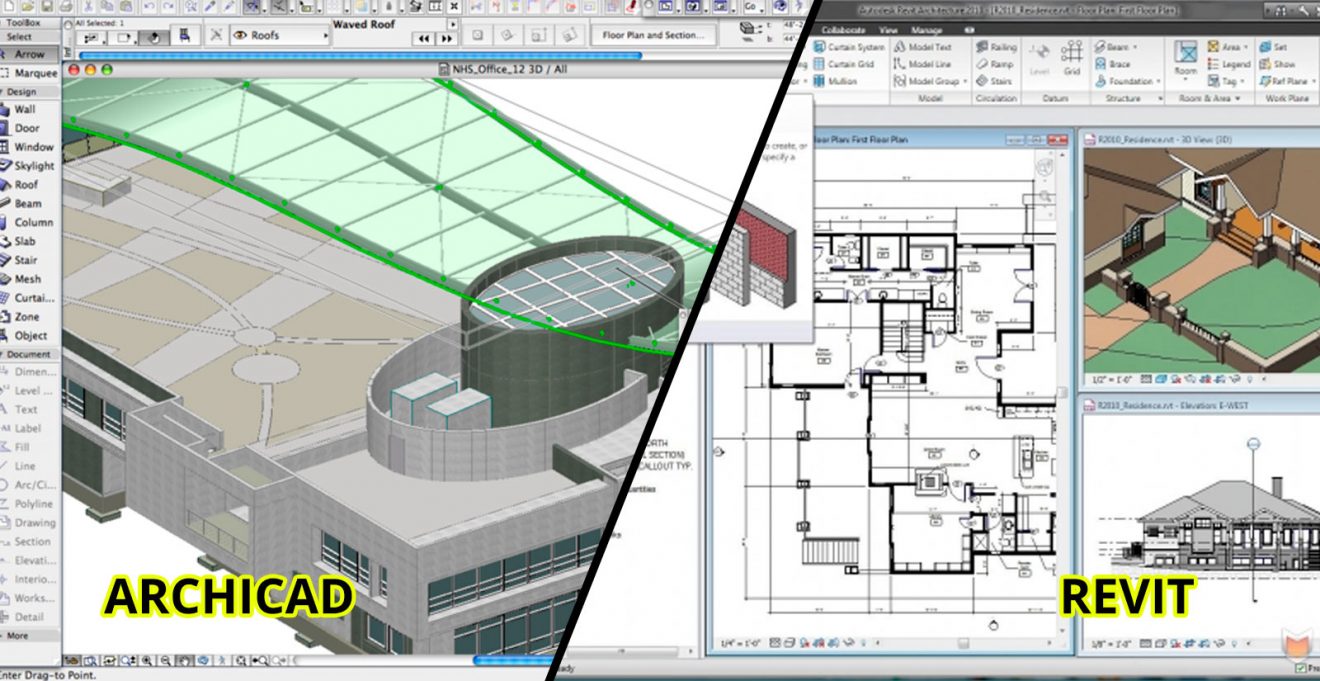The image size is (1320, 681).
Task: Switch to the Manage ribbon tab
Action: pos(926,31)
